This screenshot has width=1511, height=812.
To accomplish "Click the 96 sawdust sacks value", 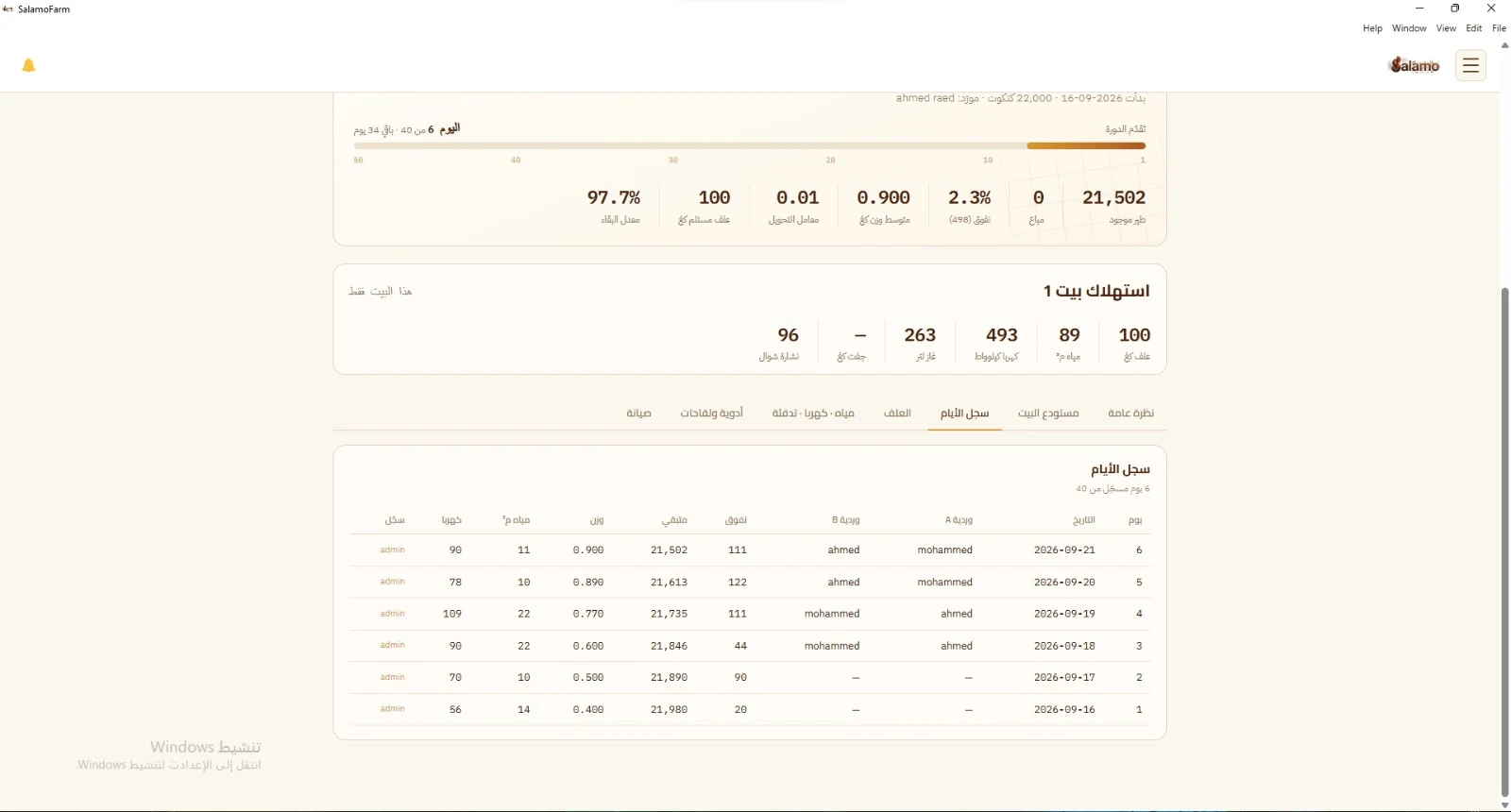I will click(788, 335).
